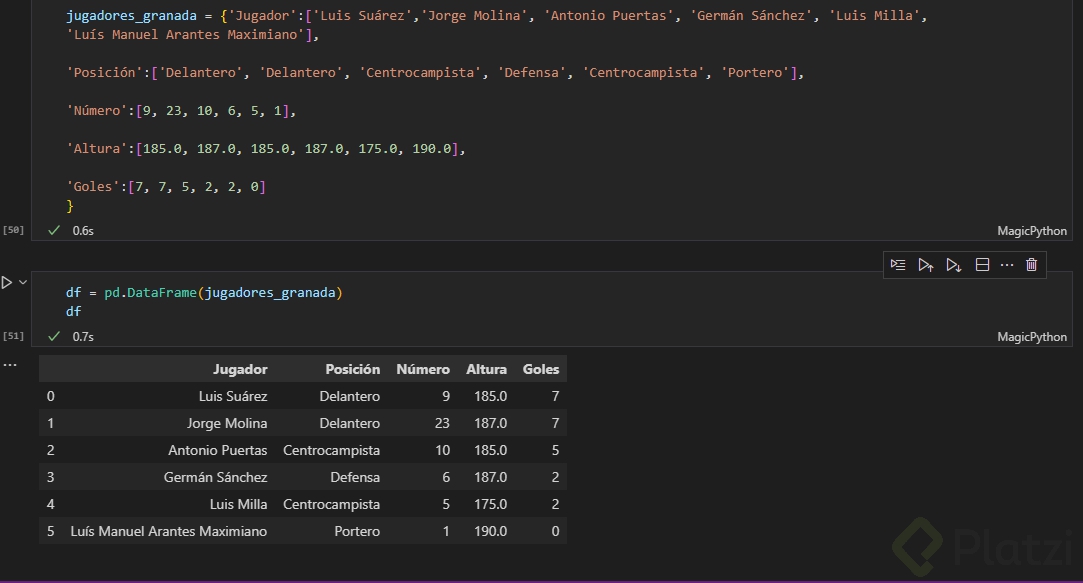Select table cell Luis Suárez
The image size is (1083, 583).
click(233, 396)
